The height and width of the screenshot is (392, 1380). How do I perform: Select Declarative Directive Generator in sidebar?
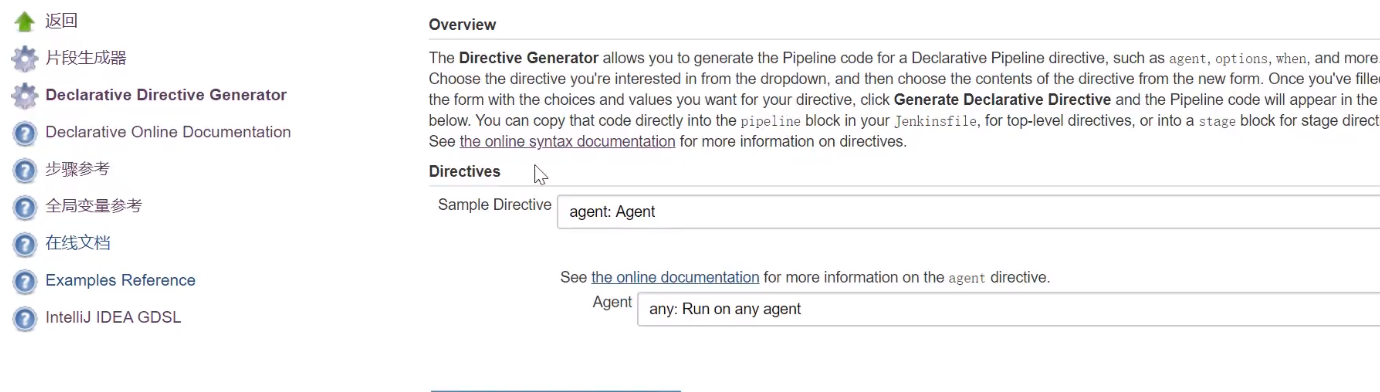coord(166,95)
